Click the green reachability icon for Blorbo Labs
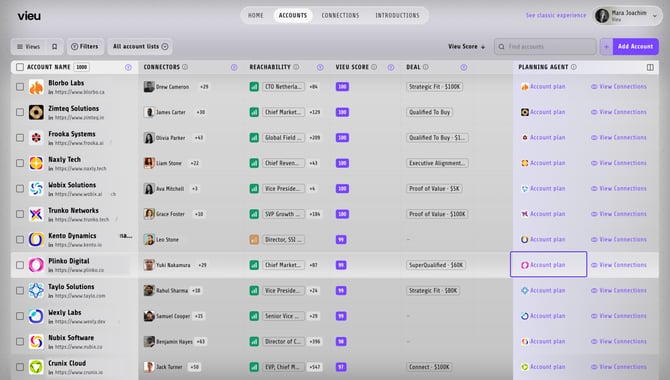Viewport: 670px width, 380px height. [x=254, y=87]
